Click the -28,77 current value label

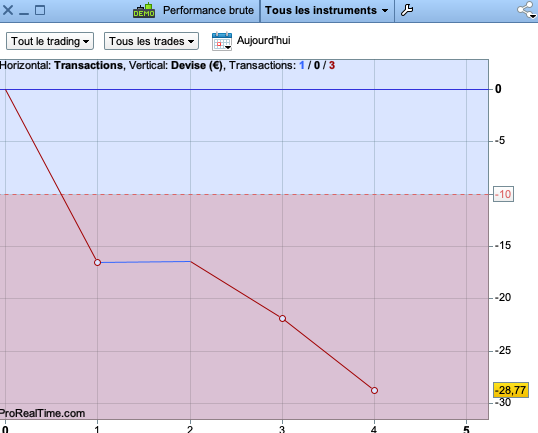511,390
